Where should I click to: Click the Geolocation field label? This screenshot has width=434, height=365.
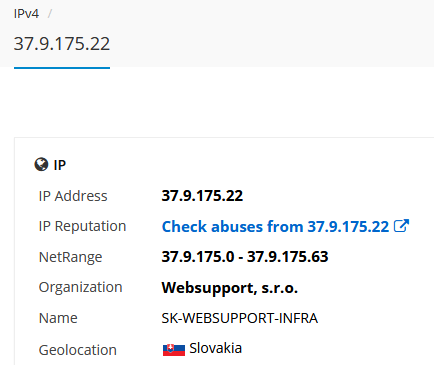[78, 350]
